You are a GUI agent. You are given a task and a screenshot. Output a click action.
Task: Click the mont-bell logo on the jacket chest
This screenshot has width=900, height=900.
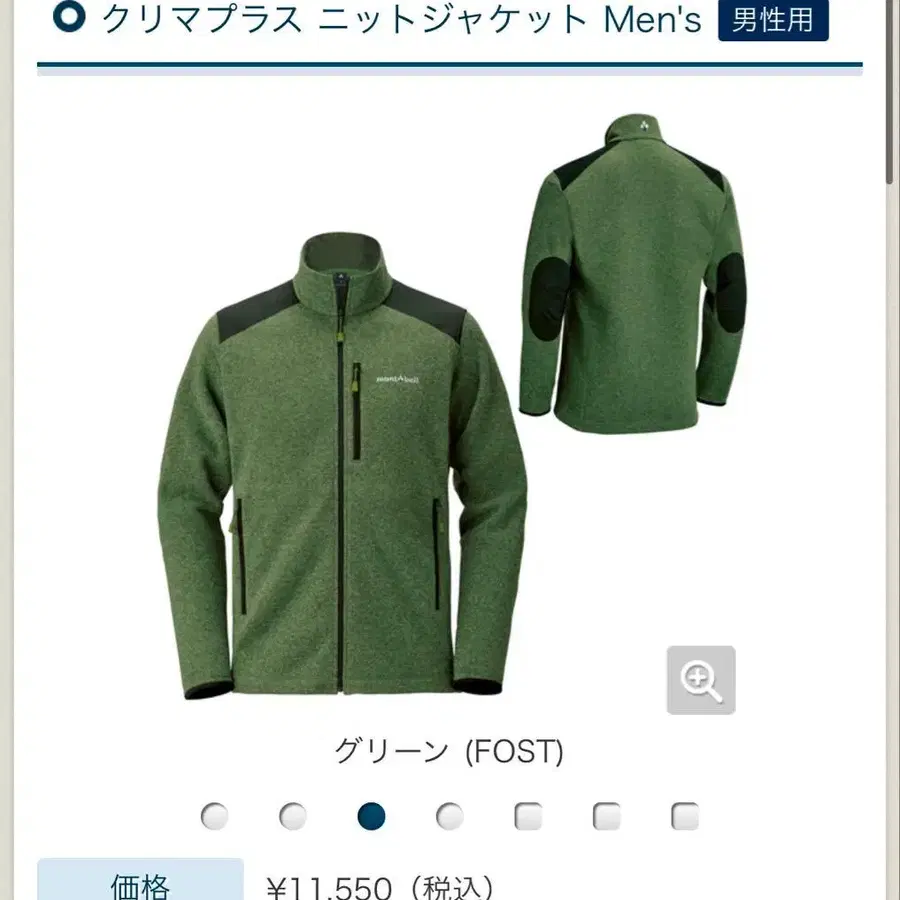[x=397, y=379]
